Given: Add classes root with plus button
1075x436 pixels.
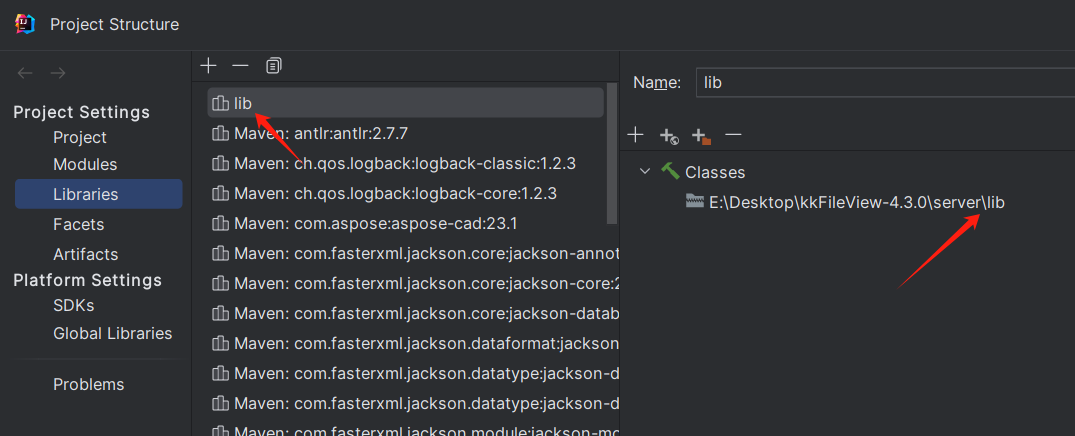Looking at the screenshot, I should point(636,135).
